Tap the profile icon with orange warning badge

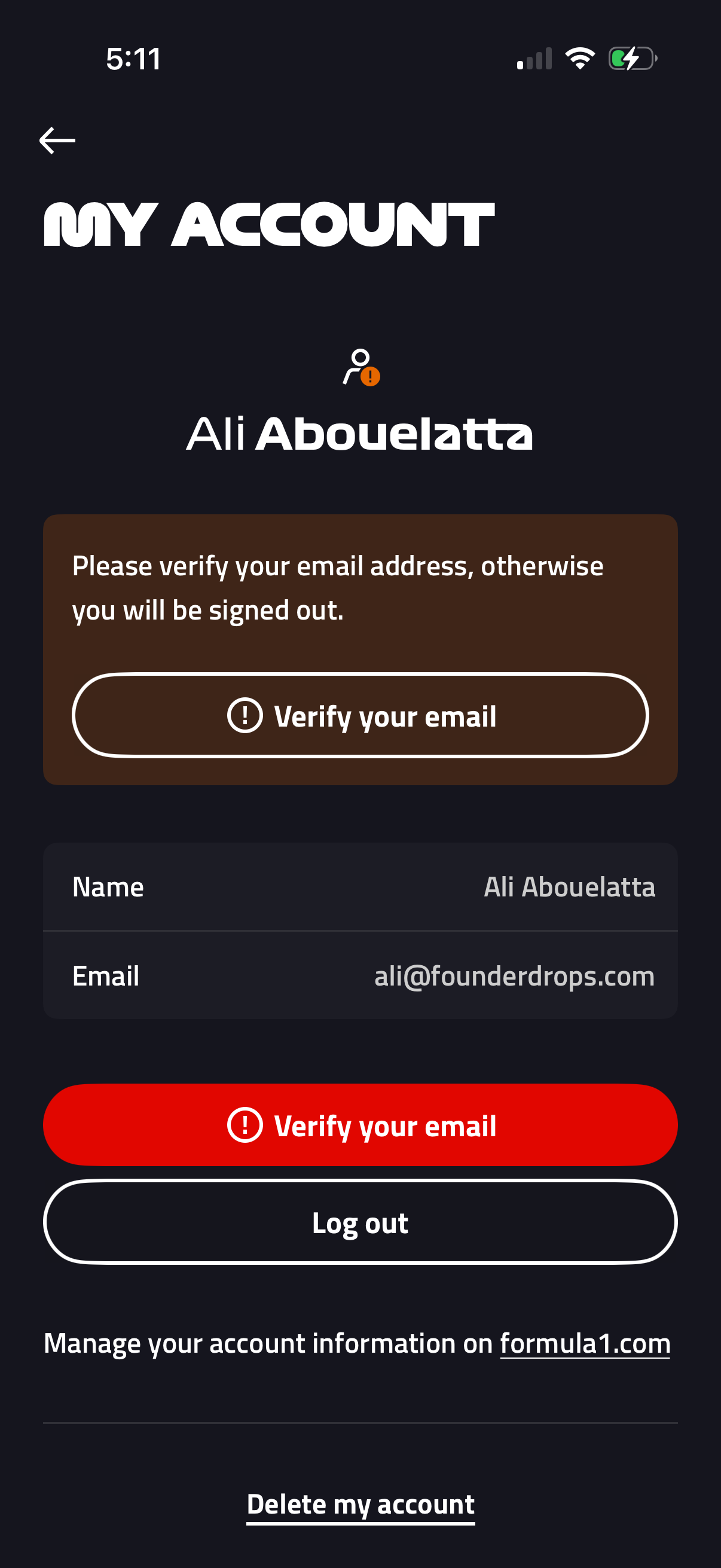(361, 368)
